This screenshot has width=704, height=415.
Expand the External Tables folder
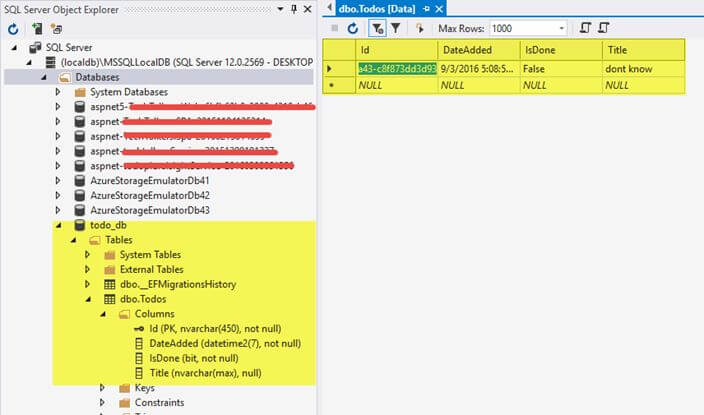click(88, 269)
